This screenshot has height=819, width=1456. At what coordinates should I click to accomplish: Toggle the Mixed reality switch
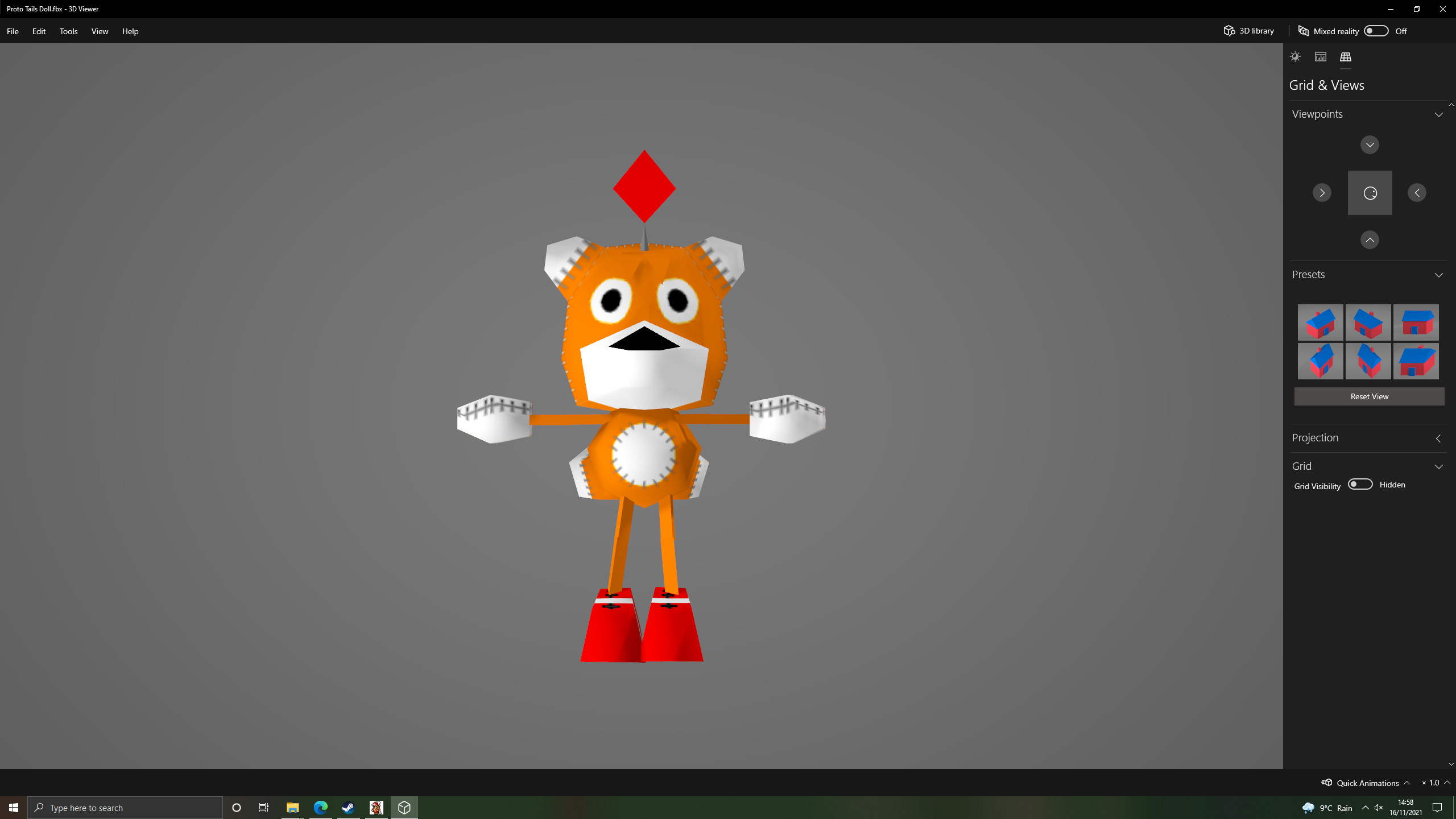[x=1376, y=31]
